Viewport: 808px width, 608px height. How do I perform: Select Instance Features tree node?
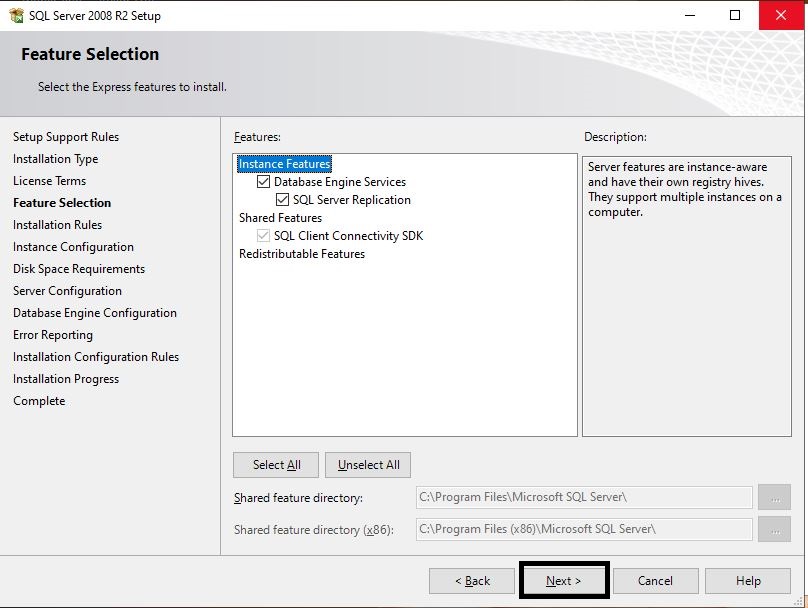[x=284, y=164]
